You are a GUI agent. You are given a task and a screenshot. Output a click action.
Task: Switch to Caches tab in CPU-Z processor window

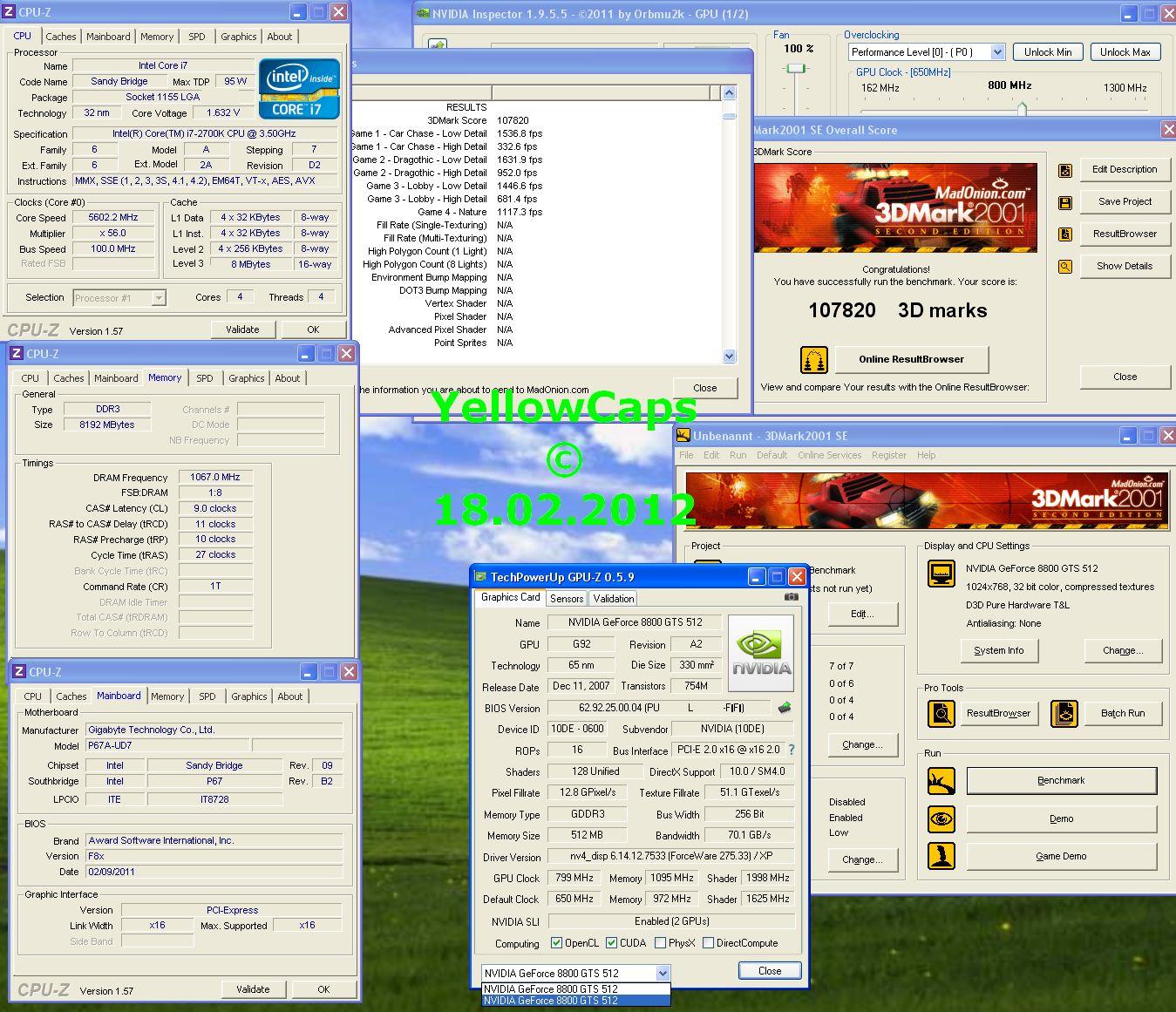61,37
